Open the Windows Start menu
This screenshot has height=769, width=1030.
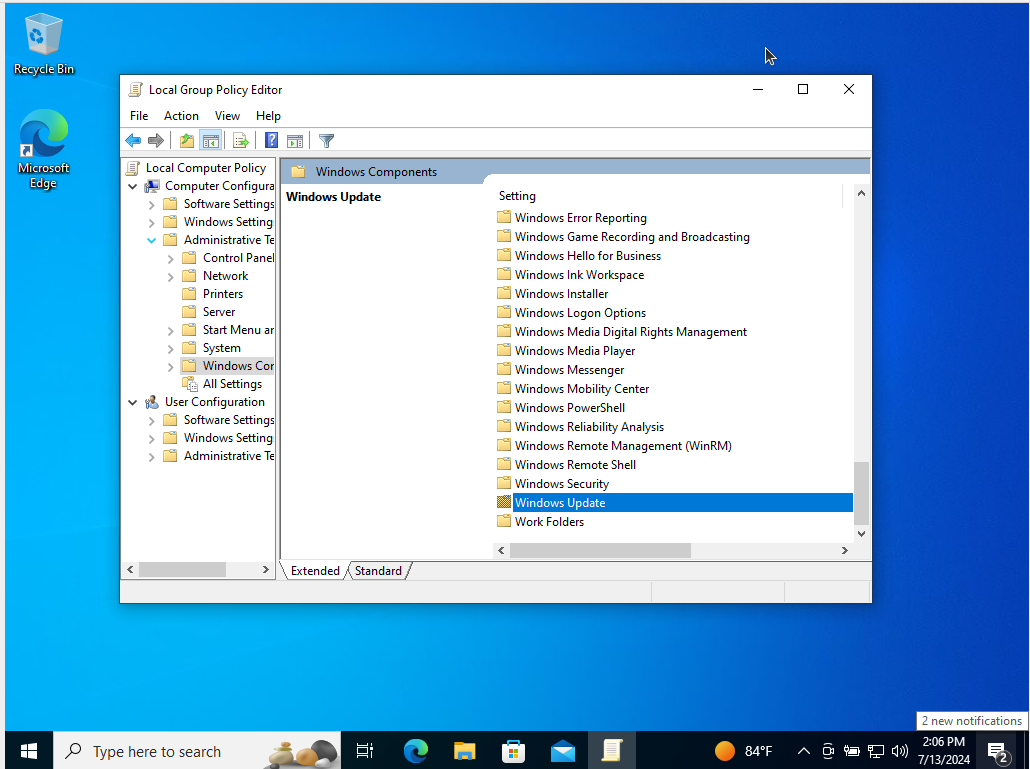click(x=29, y=751)
